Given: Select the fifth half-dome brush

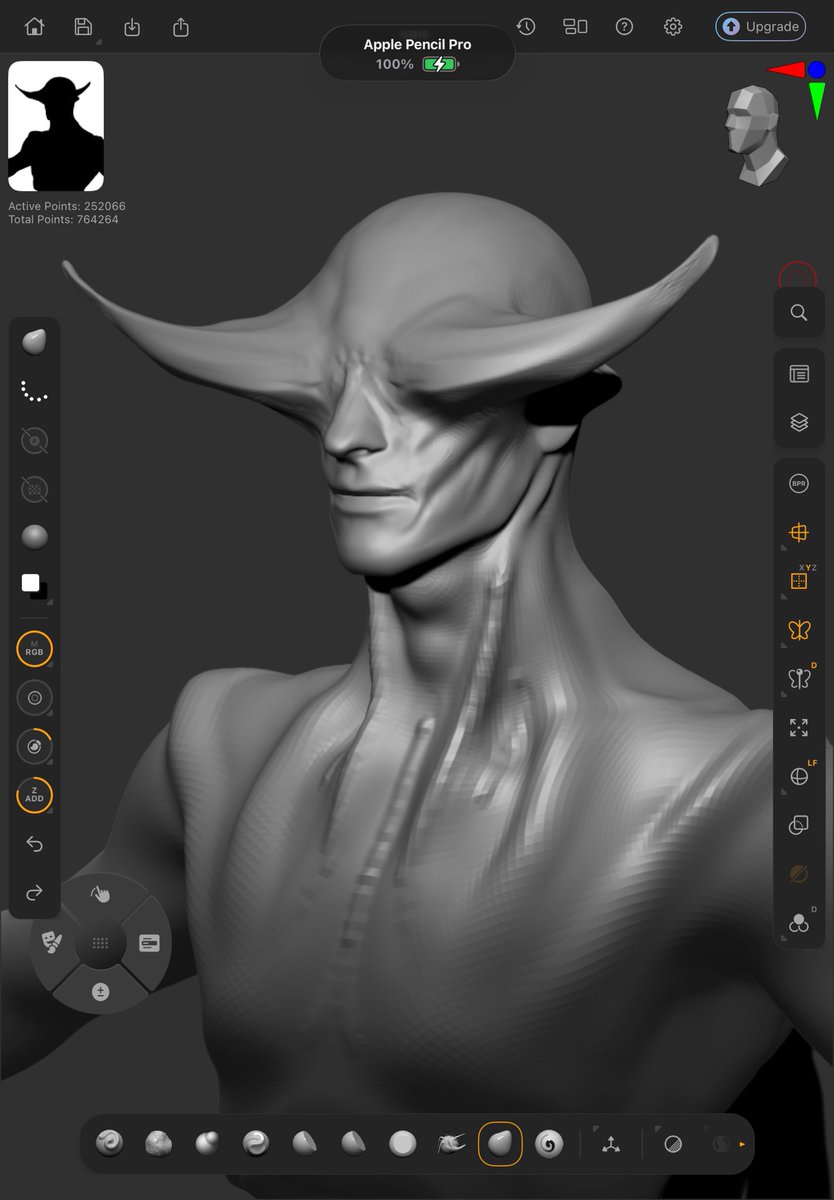Looking at the screenshot, I should pyautogui.click(x=305, y=1143).
